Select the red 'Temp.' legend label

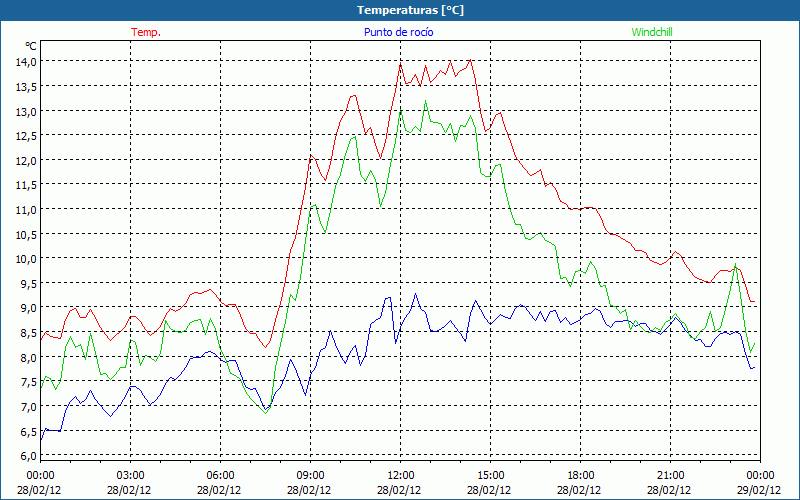[x=146, y=32]
